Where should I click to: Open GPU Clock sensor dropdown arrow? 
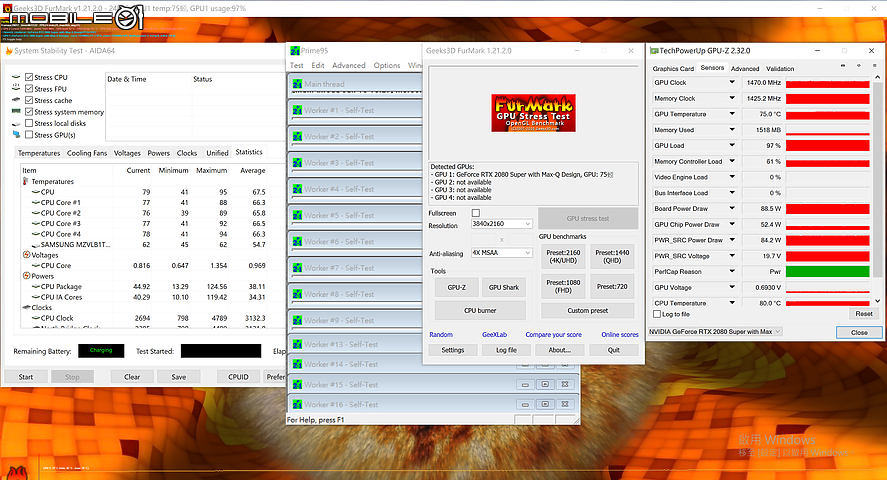coord(732,83)
